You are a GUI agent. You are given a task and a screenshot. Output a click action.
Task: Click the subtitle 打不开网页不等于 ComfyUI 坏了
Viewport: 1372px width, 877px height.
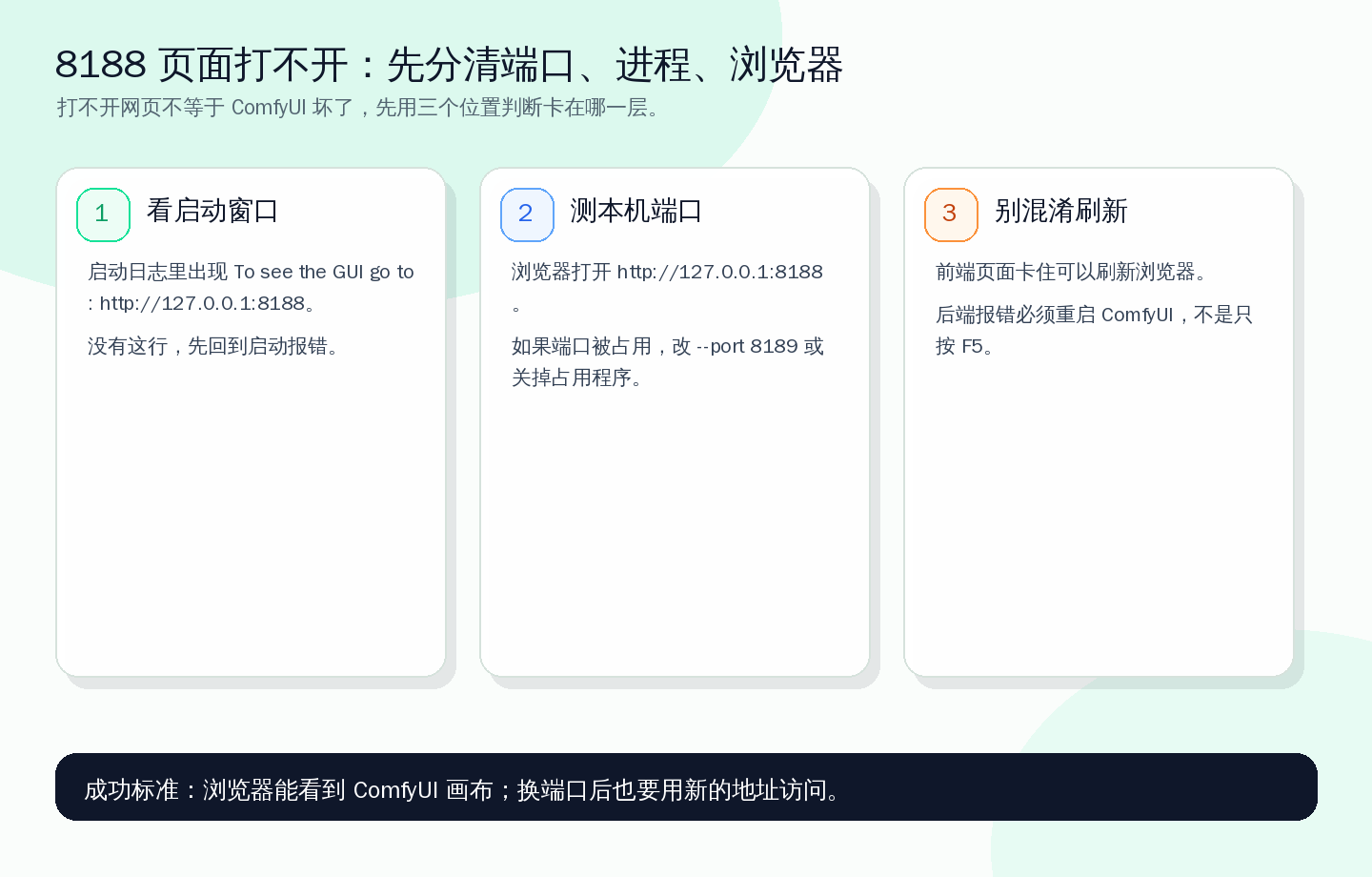pyautogui.click(x=358, y=108)
